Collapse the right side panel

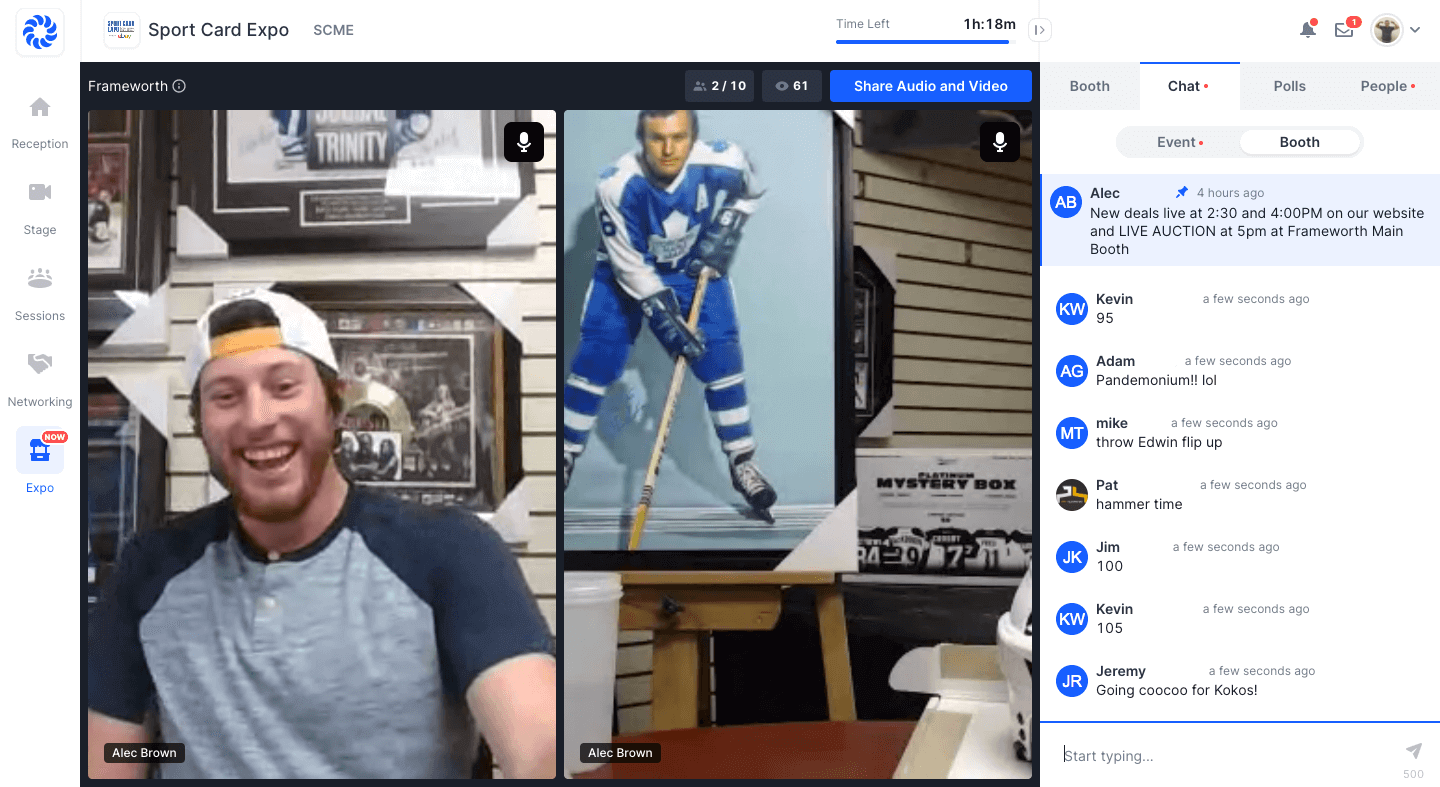tap(1040, 30)
